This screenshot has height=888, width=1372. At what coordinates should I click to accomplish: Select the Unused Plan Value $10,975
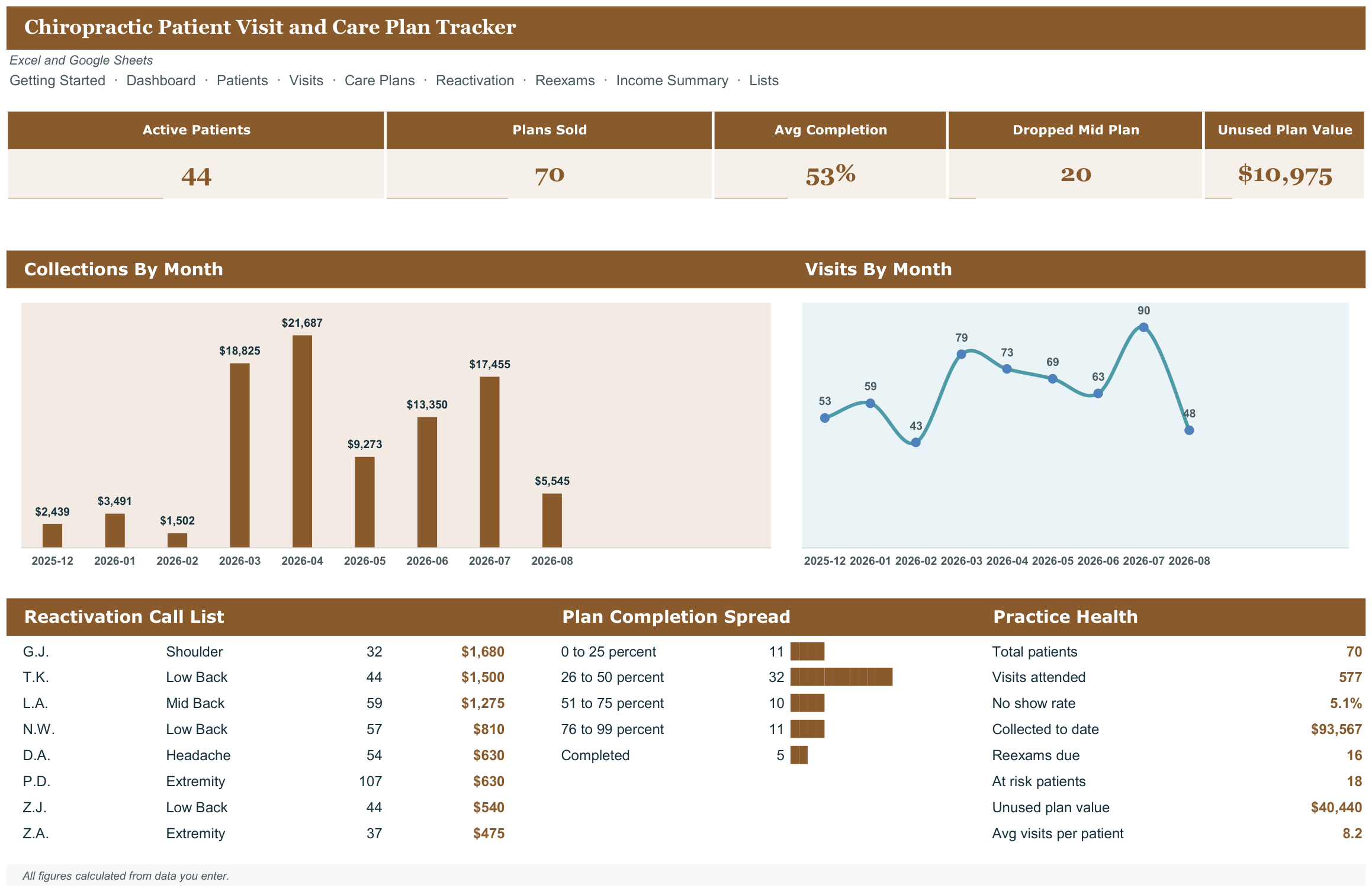[x=1285, y=175]
